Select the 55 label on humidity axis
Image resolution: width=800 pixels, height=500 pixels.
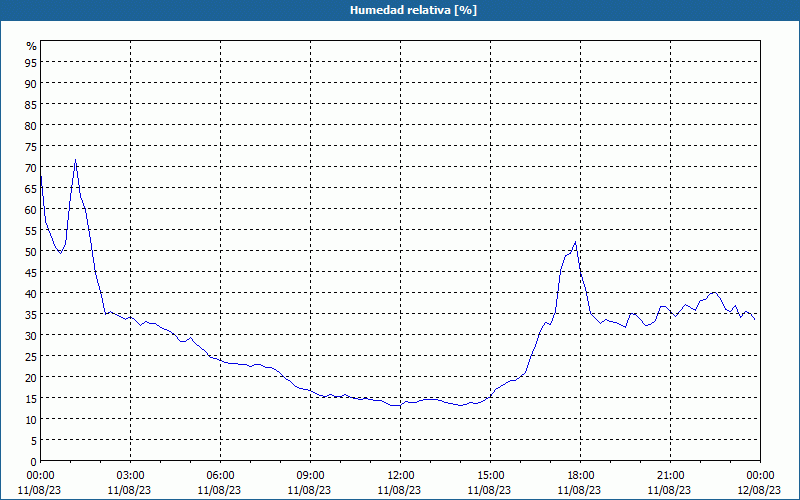31,231
